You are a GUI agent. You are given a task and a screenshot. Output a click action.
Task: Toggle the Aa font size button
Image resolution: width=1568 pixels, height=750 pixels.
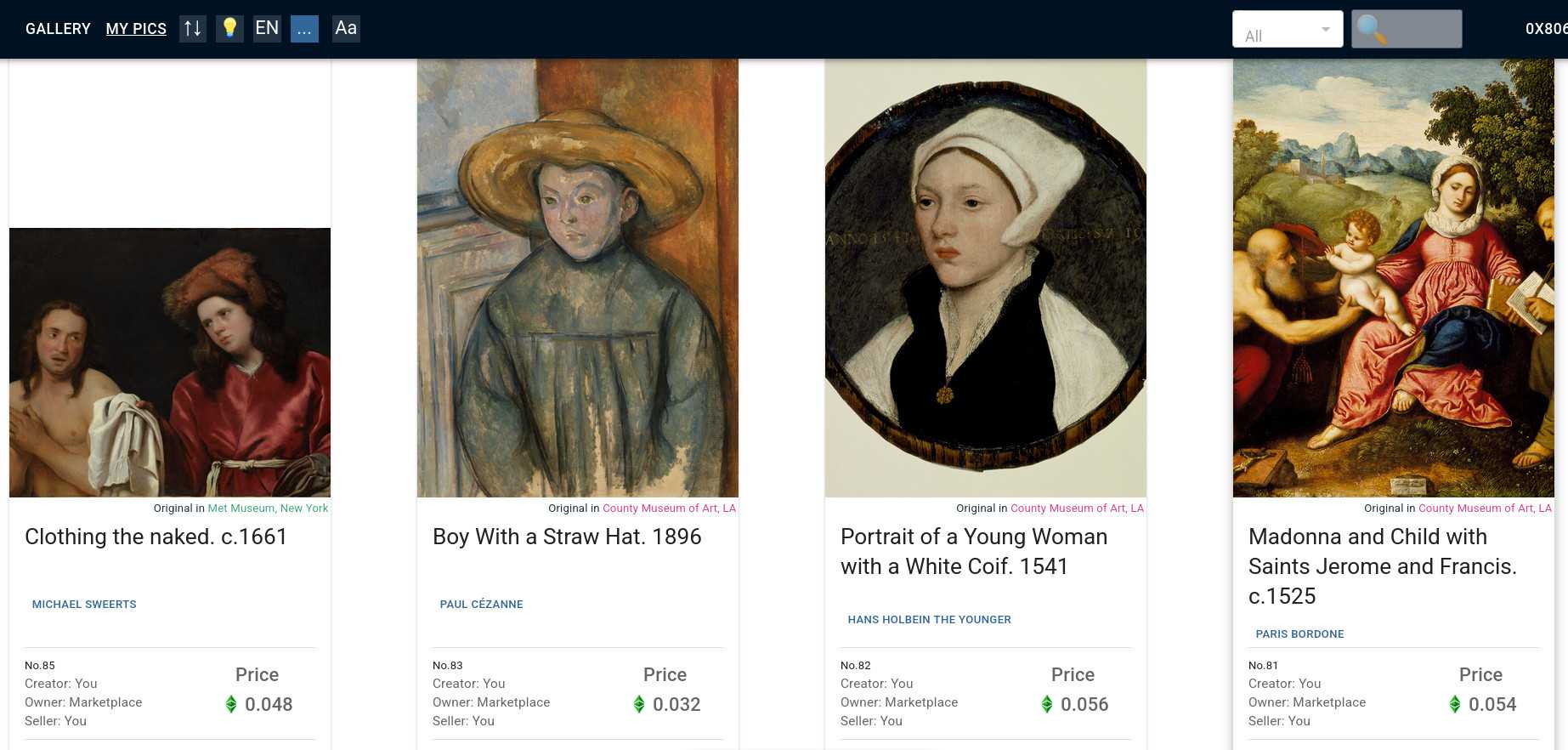tap(346, 28)
